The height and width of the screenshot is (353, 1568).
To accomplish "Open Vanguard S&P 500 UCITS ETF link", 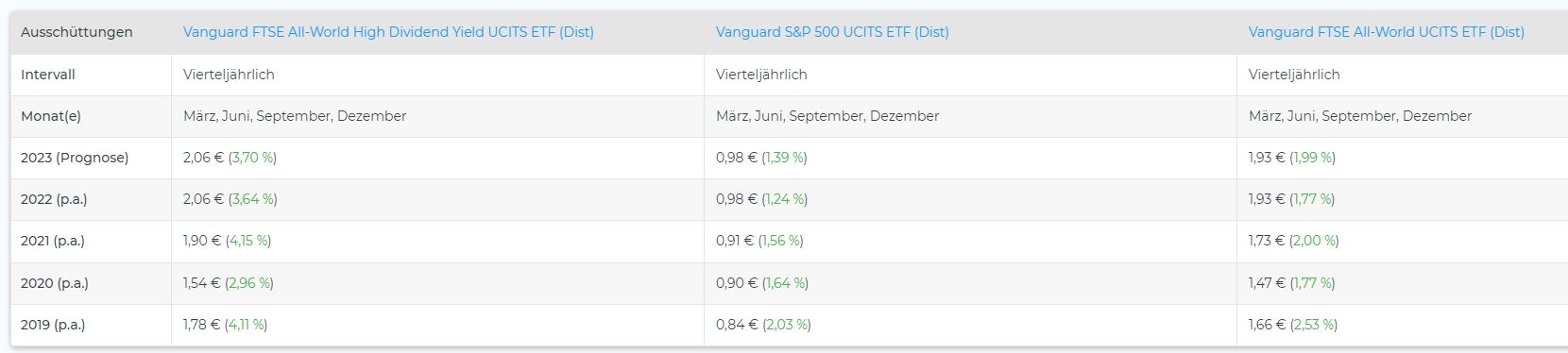I will tap(832, 32).
